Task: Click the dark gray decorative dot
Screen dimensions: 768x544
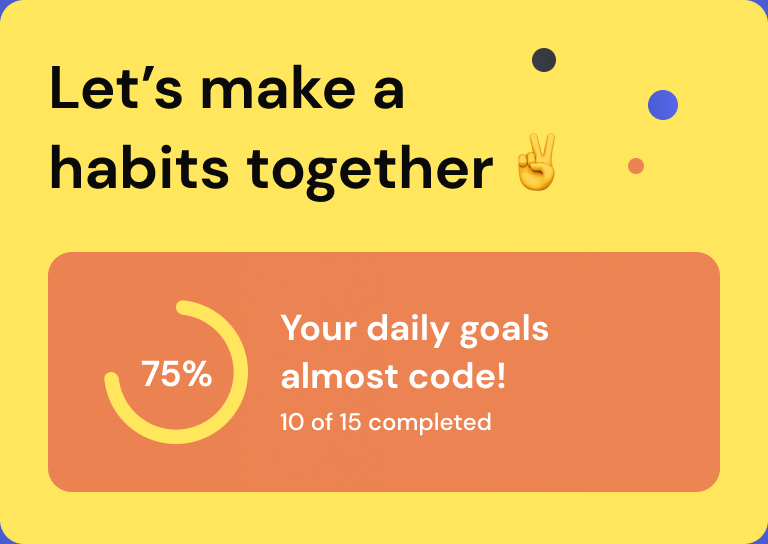Action: click(544, 60)
